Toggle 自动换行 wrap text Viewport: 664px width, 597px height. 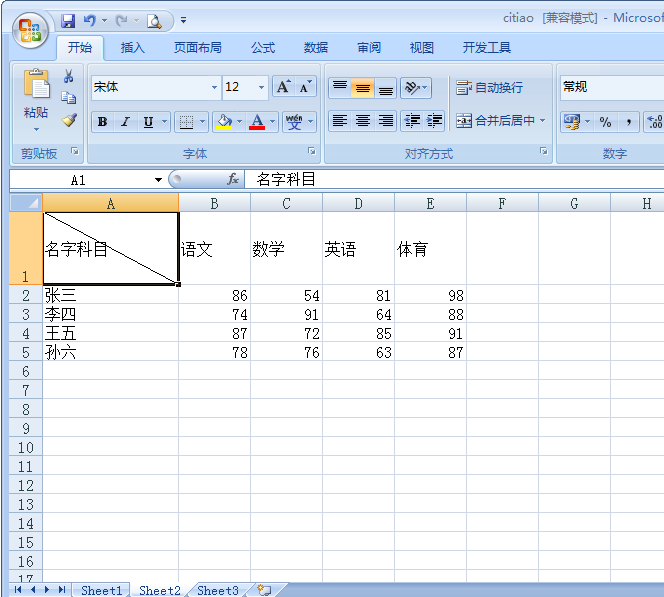click(x=490, y=88)
